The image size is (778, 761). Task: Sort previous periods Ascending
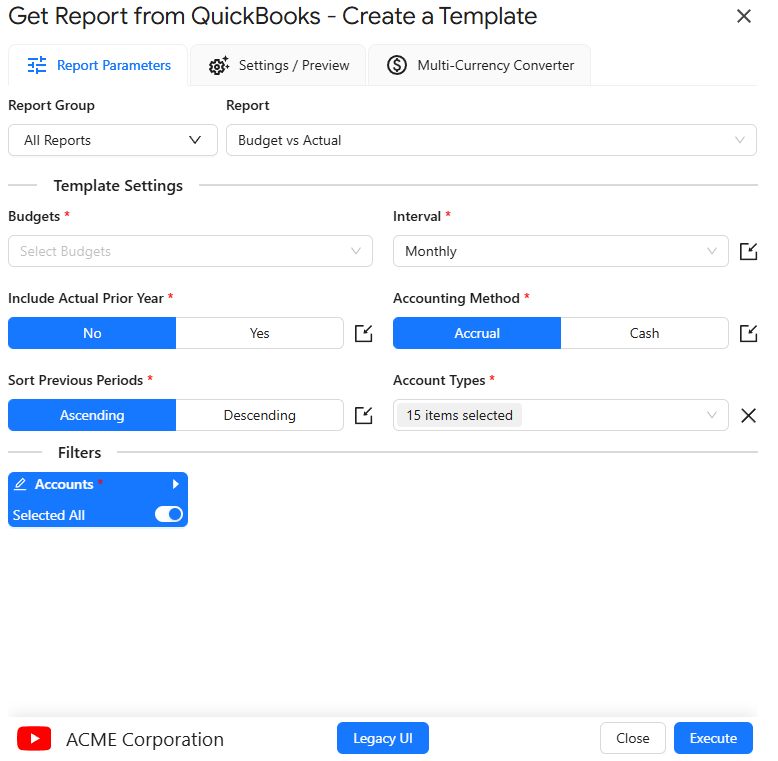coord(92,415)
